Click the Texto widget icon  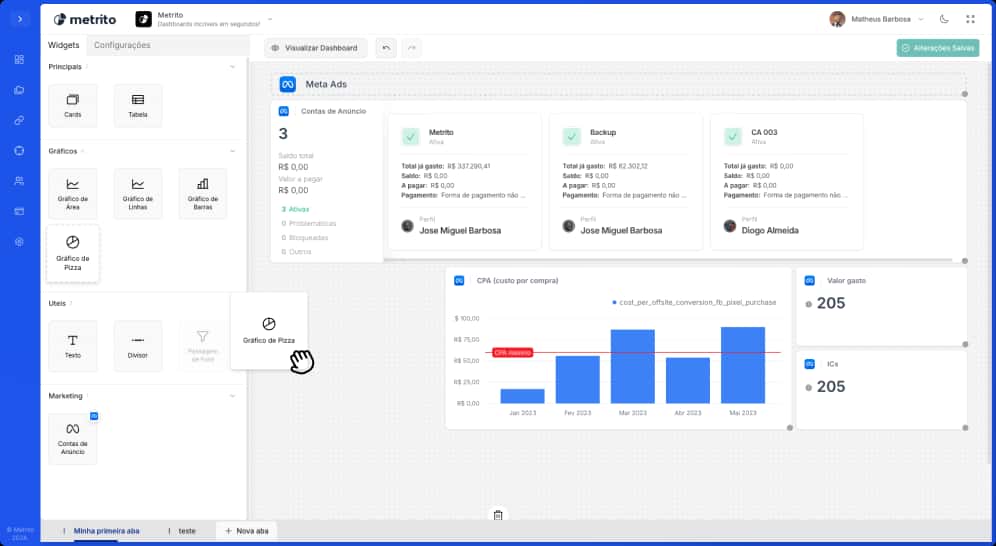point(73,340)
